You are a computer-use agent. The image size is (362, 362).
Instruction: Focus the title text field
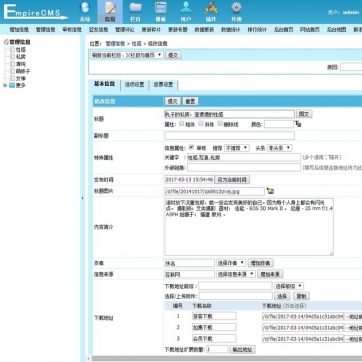click(230, 114)
